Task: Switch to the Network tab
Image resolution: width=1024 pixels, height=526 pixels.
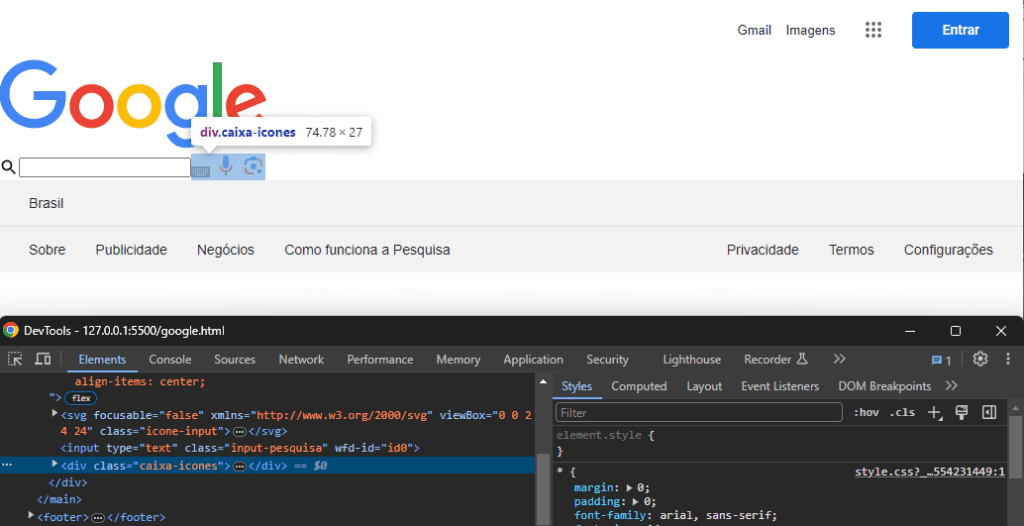Action: 301,359
